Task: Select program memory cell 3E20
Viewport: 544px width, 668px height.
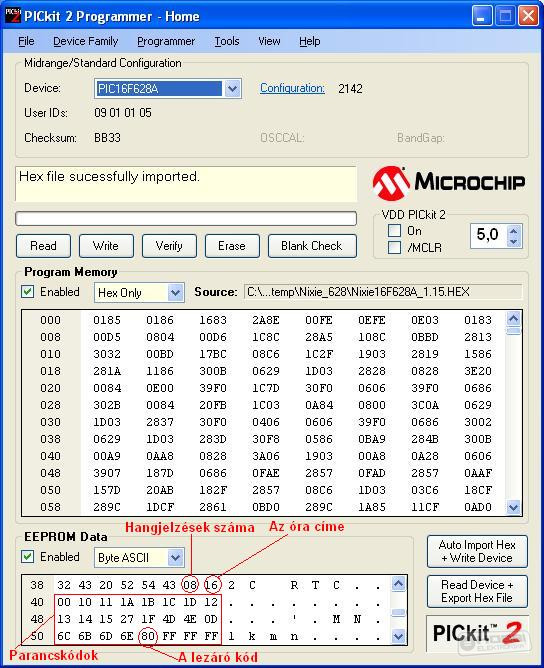Action: pos(478,371)
